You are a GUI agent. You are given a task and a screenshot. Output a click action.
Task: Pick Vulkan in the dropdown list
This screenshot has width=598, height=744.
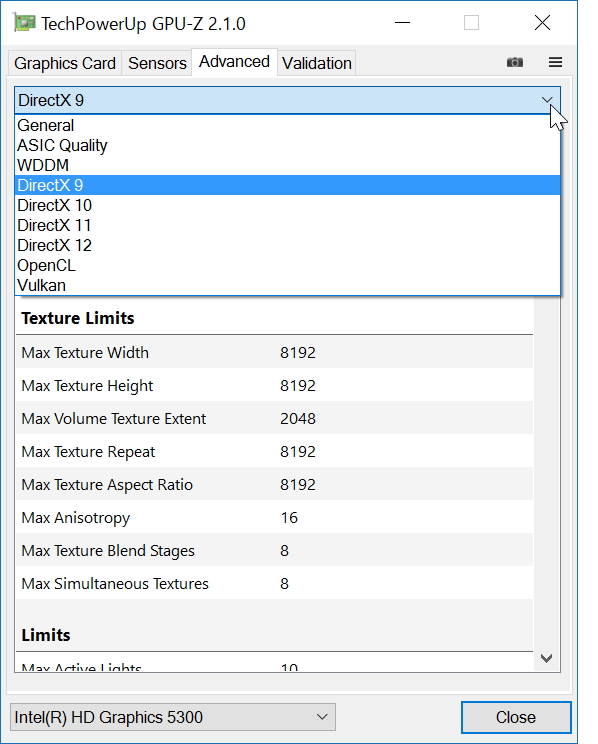pos(288,285)
